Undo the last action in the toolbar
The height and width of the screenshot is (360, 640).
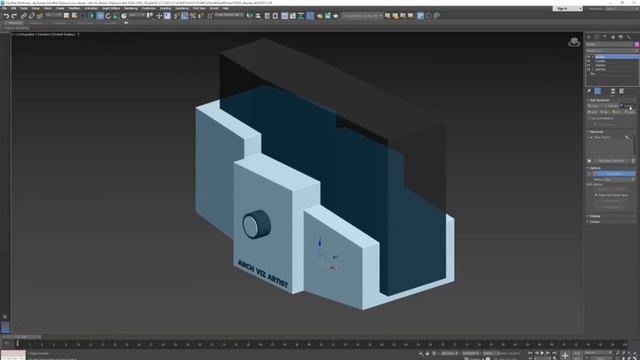point(6,16)
